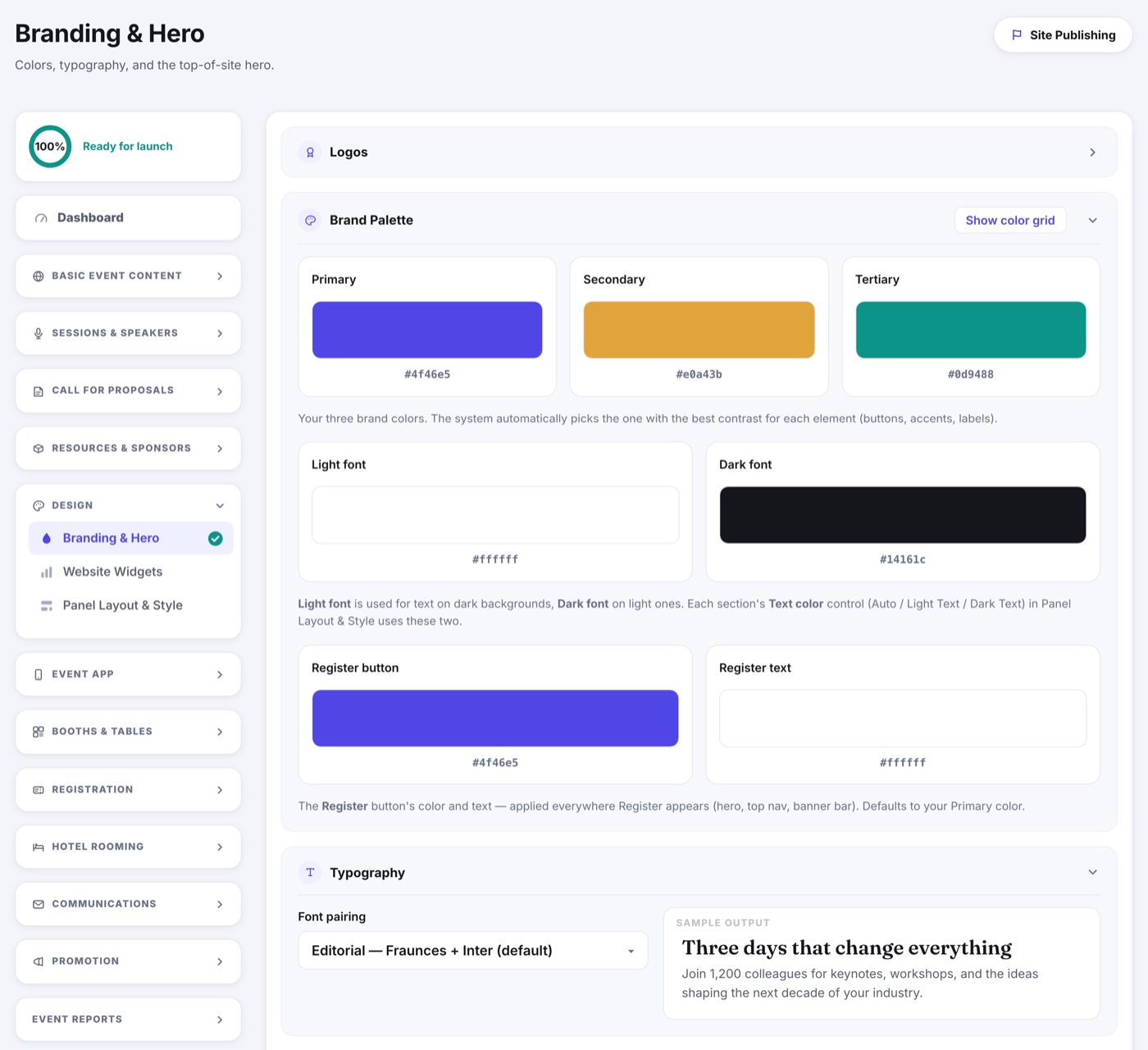The height and width of the screenshot is (1050, 1148).
Task: Click the grid icon beside Booths & Tables
Action: [39, 732]
